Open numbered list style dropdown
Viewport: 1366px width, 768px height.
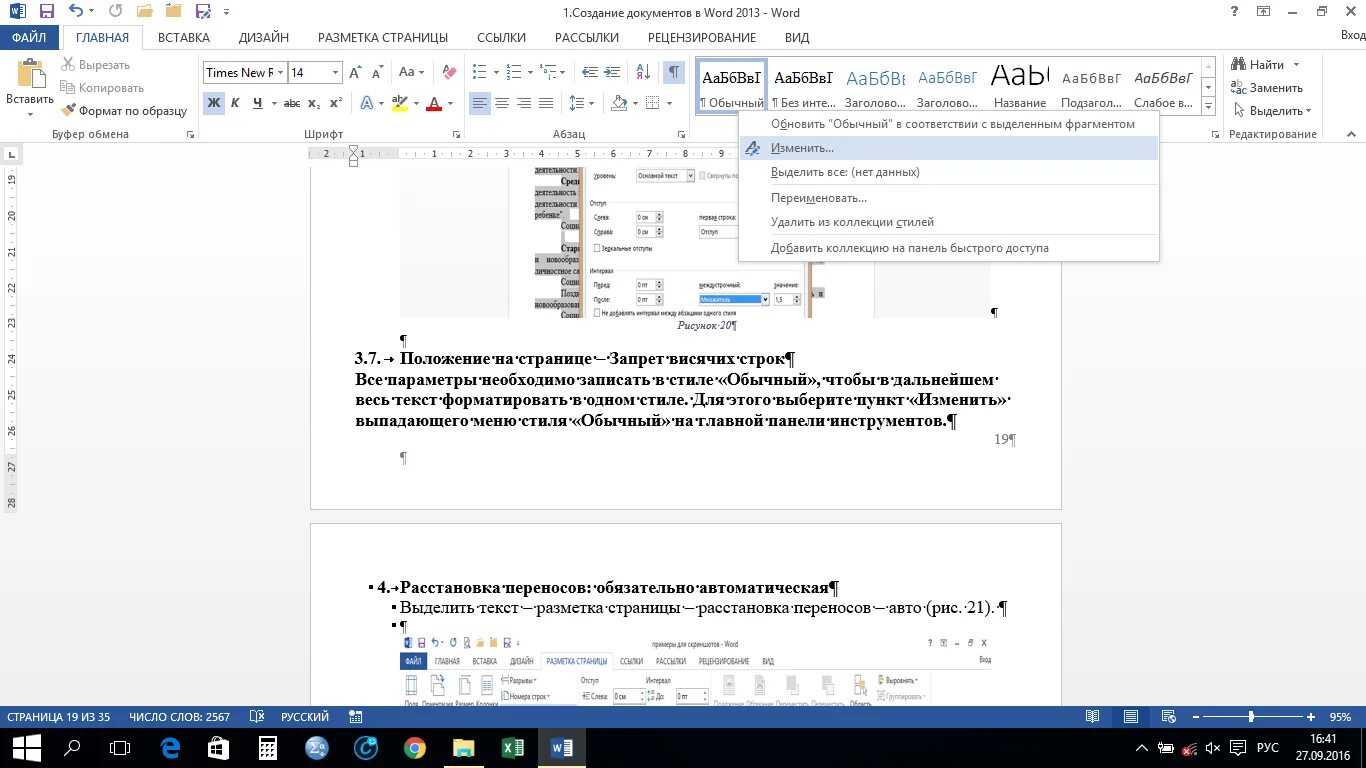pos(530,73)
